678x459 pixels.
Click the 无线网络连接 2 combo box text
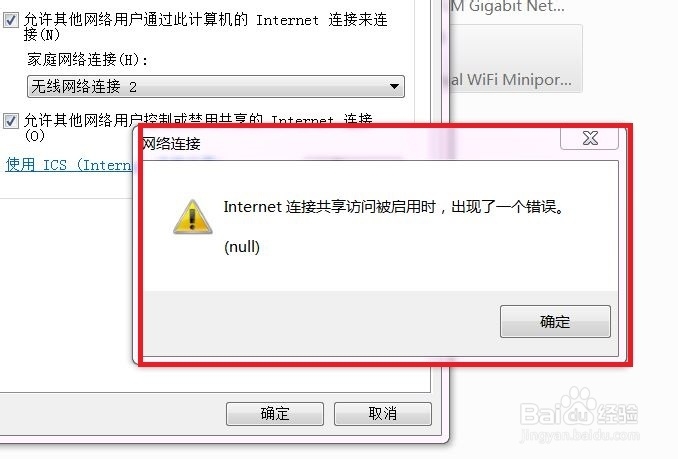pos(84,87)
